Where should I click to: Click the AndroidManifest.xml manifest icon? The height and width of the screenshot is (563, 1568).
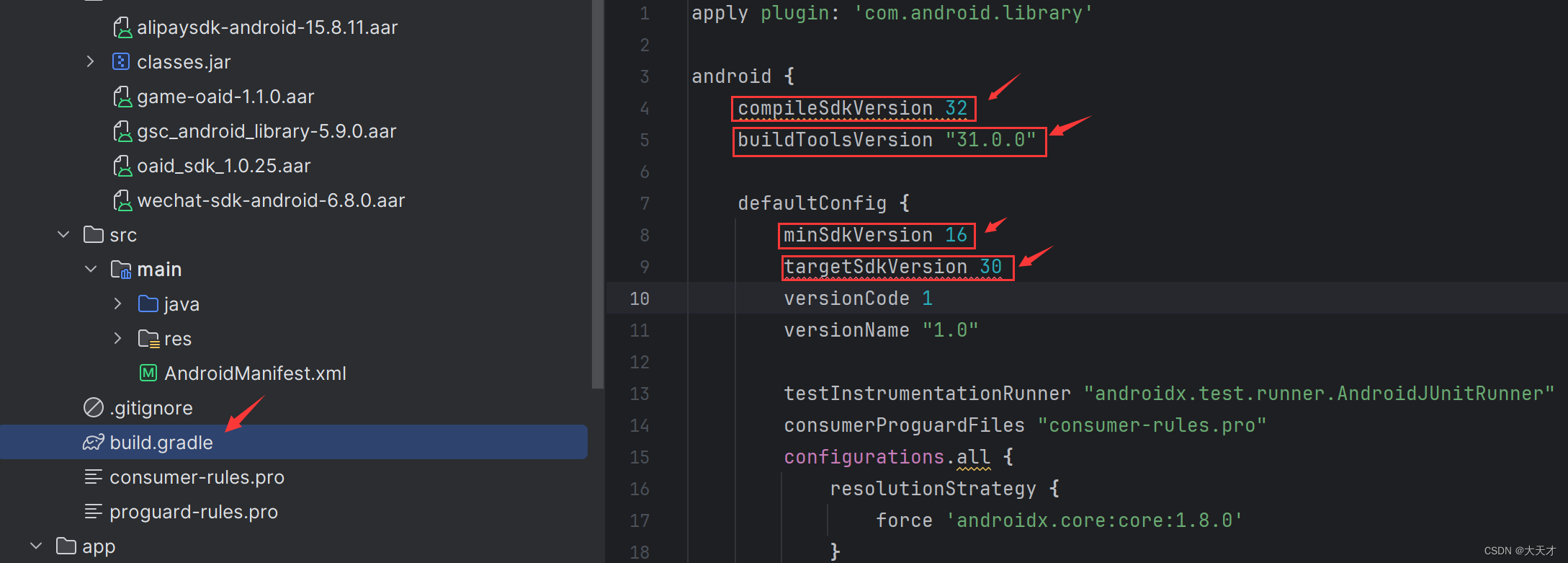[148, 373]
